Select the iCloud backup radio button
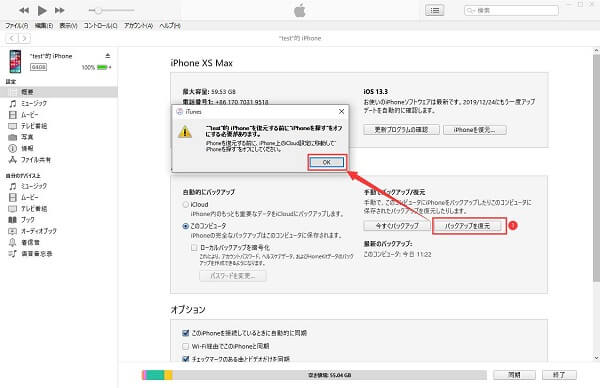Viewport: 600px width, 388px height. [x=186, y=205]
